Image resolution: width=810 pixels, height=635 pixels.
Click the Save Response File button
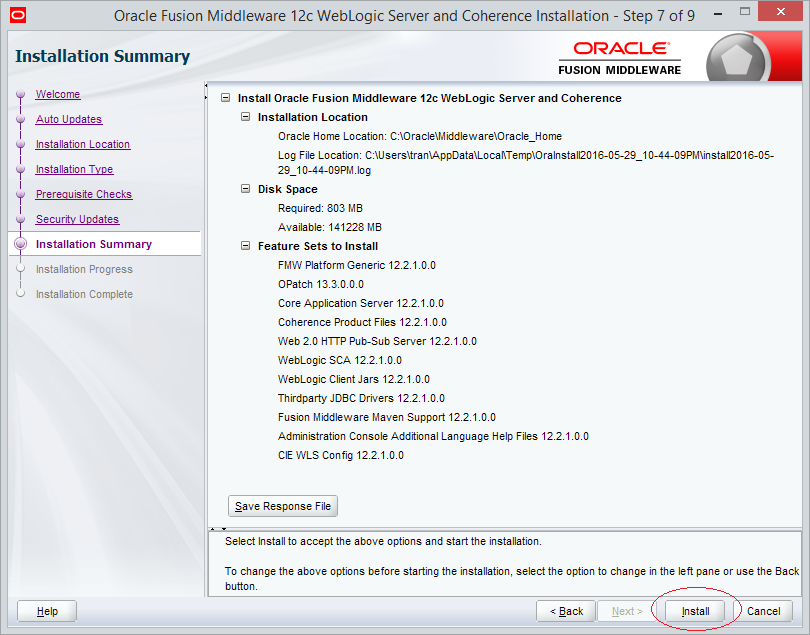(283, 506)
